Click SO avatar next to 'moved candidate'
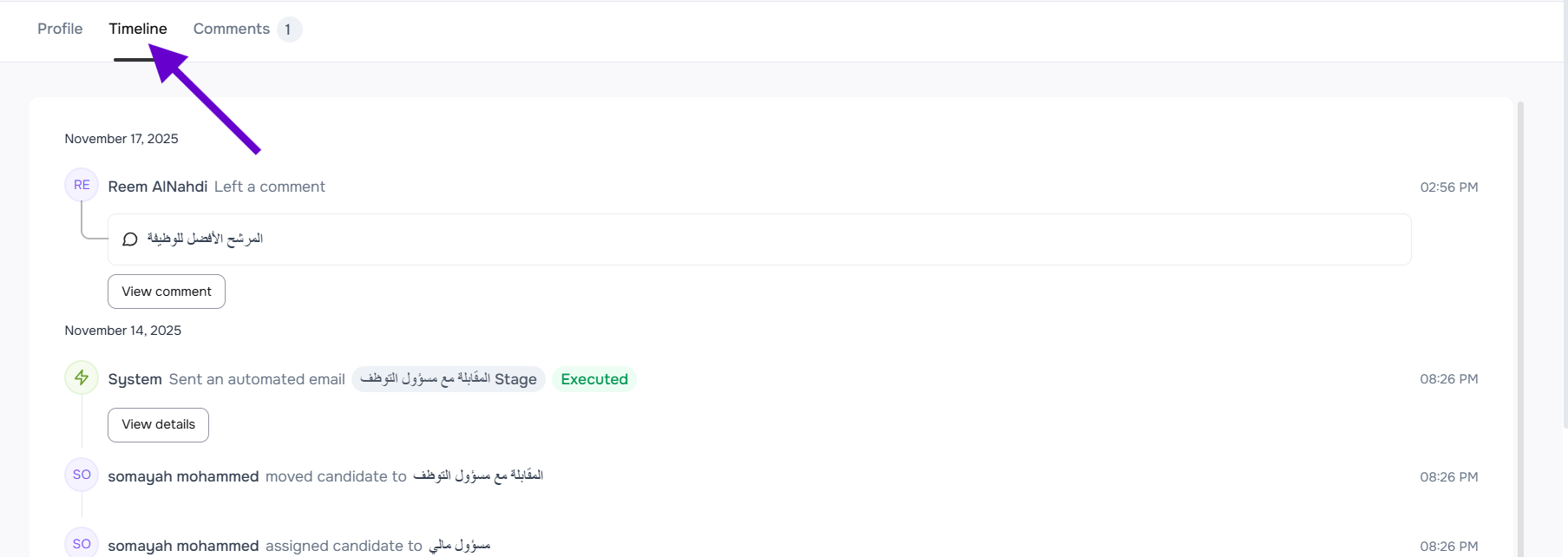The height and width of the screenshot is (557, 1568). (x=82, y=475)
